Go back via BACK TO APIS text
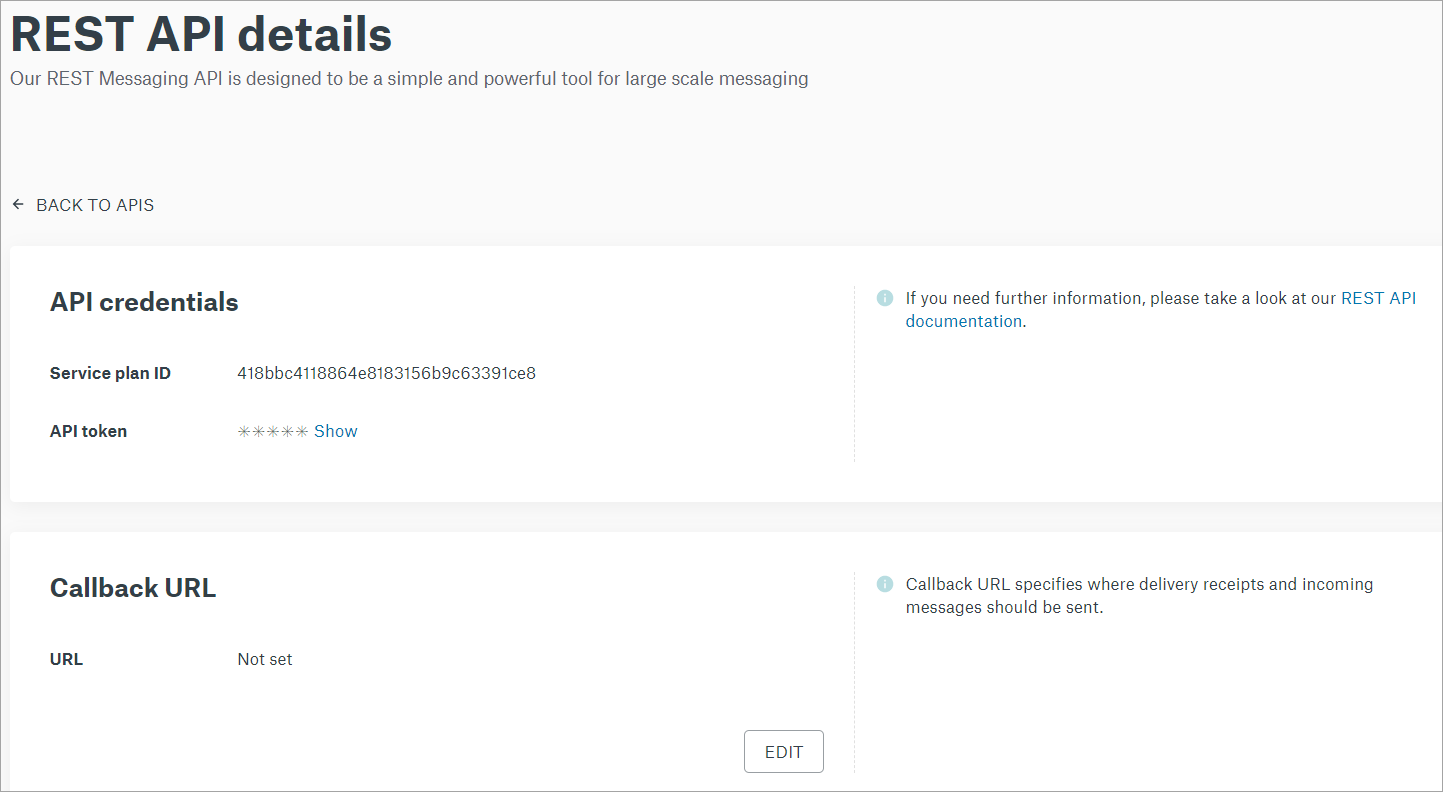 coord(95,205)
